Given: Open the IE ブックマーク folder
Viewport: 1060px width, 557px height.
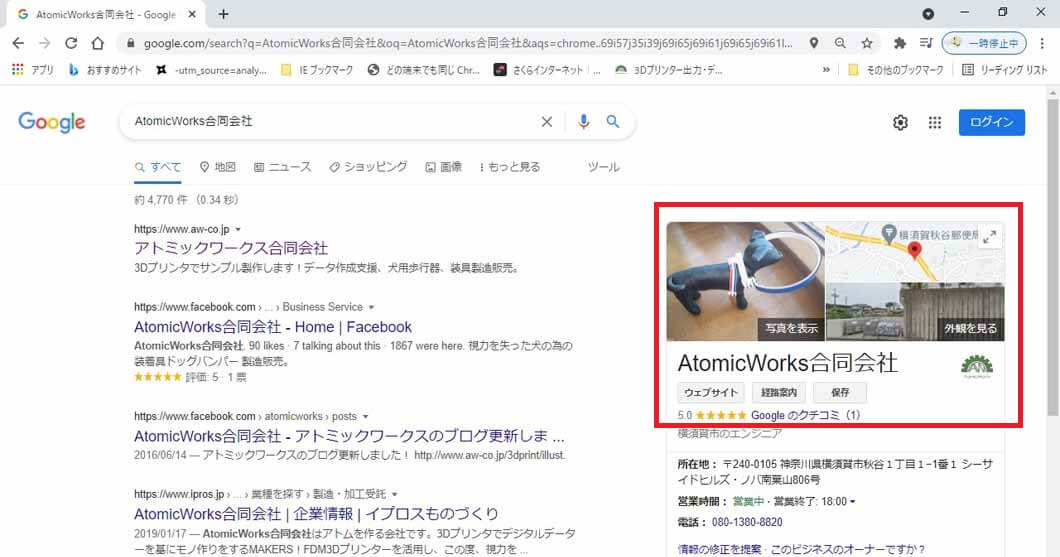Looking at the screenshot, I should click(x=316, y=70).
